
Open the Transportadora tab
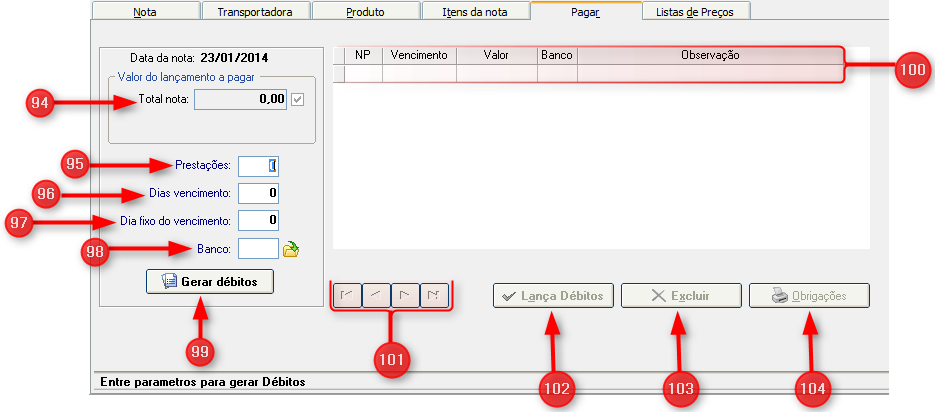255,11
